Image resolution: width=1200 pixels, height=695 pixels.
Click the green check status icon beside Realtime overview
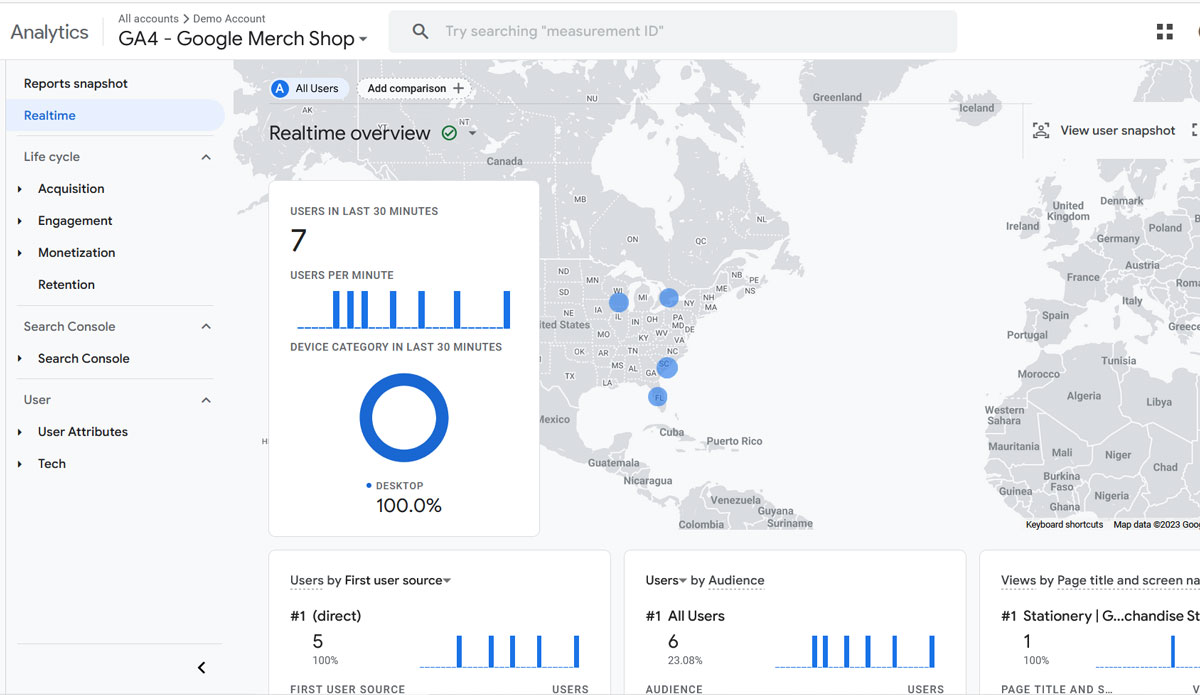point(449,133)
